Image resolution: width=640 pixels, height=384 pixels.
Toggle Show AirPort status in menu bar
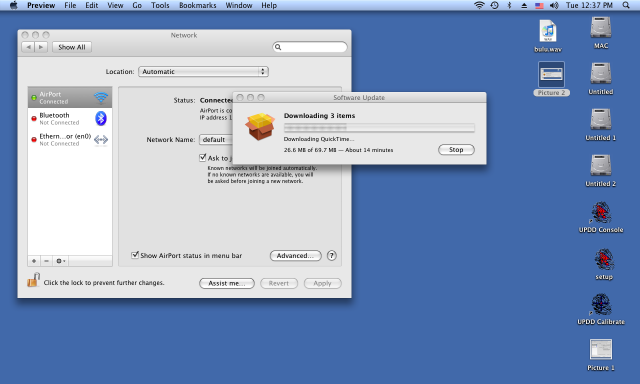[135, 255]
